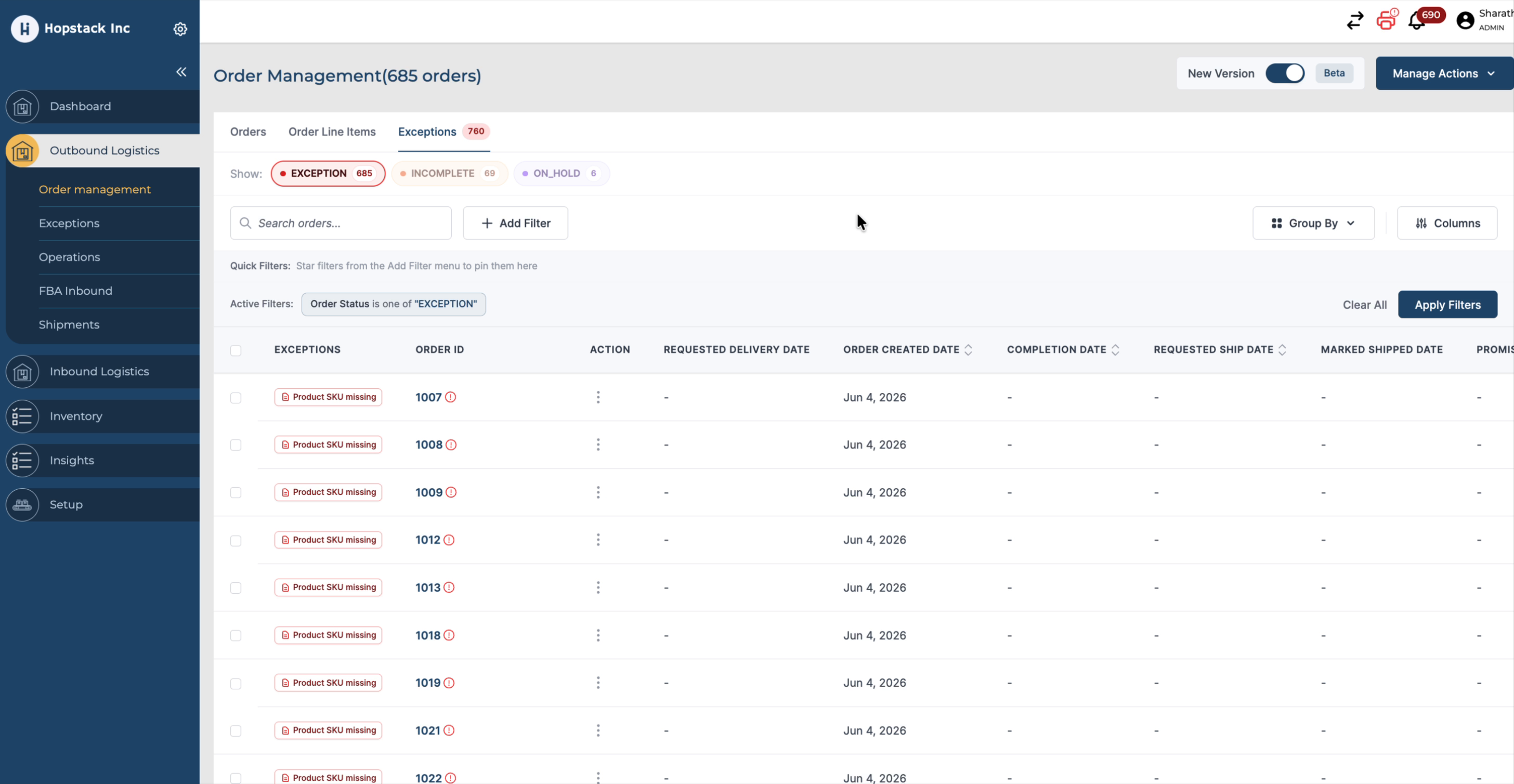Open action menu dots for order 1019
The image size is (1514, 784).
click(x=598, y=682)
